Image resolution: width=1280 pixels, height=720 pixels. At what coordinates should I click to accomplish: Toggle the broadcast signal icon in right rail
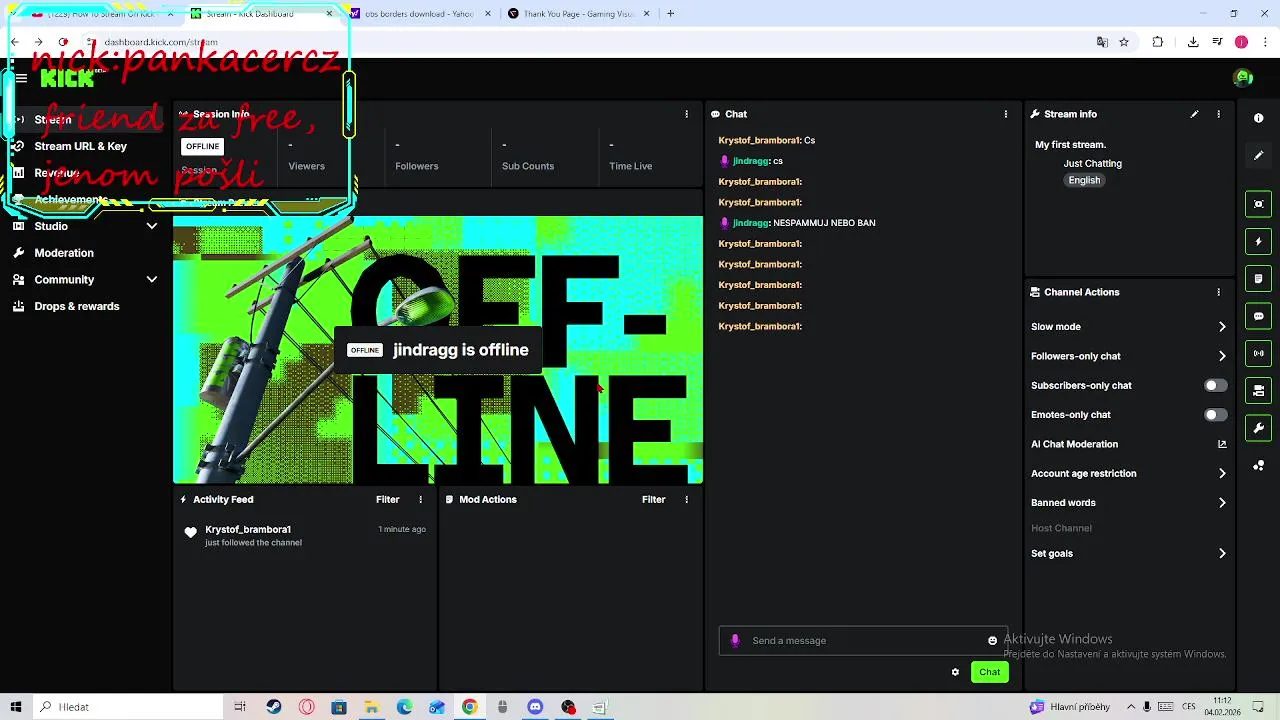[1258, 353]
